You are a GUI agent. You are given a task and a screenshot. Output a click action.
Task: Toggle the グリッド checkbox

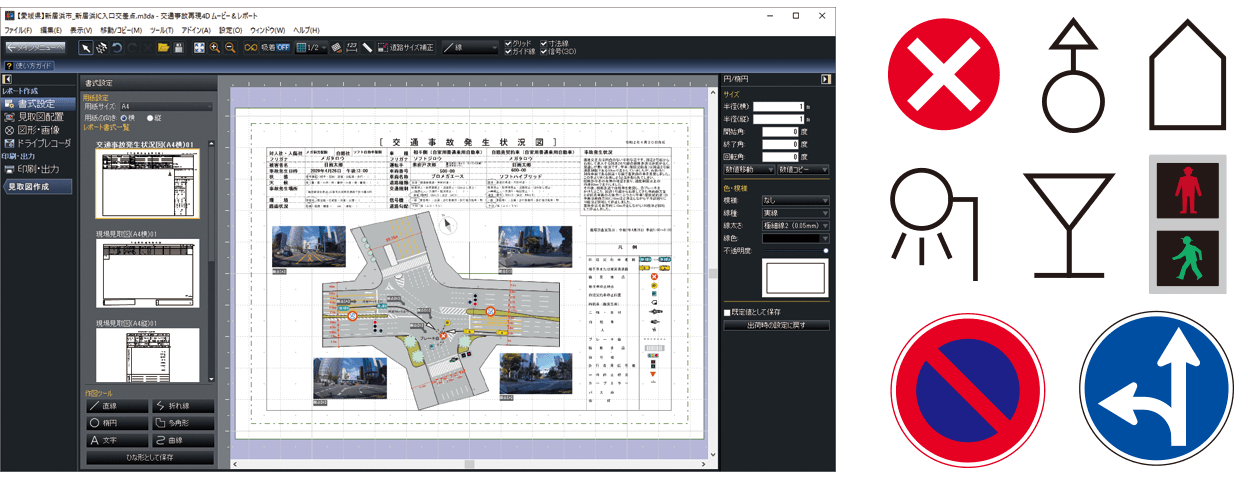coord(509,43)
